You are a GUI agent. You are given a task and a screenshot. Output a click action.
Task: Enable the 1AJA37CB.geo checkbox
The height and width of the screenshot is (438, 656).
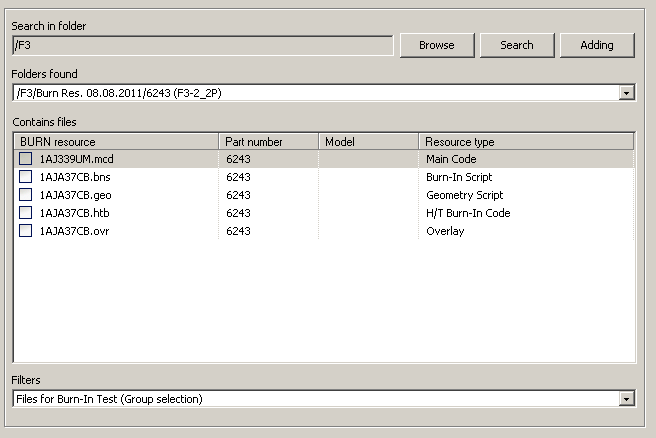coord(25,195)
